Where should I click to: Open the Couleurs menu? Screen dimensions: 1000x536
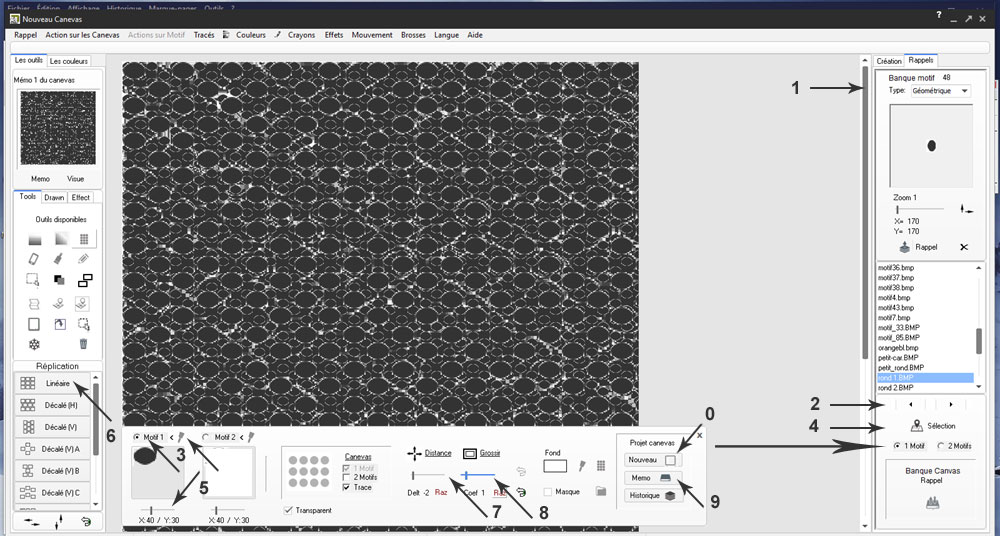250,35
